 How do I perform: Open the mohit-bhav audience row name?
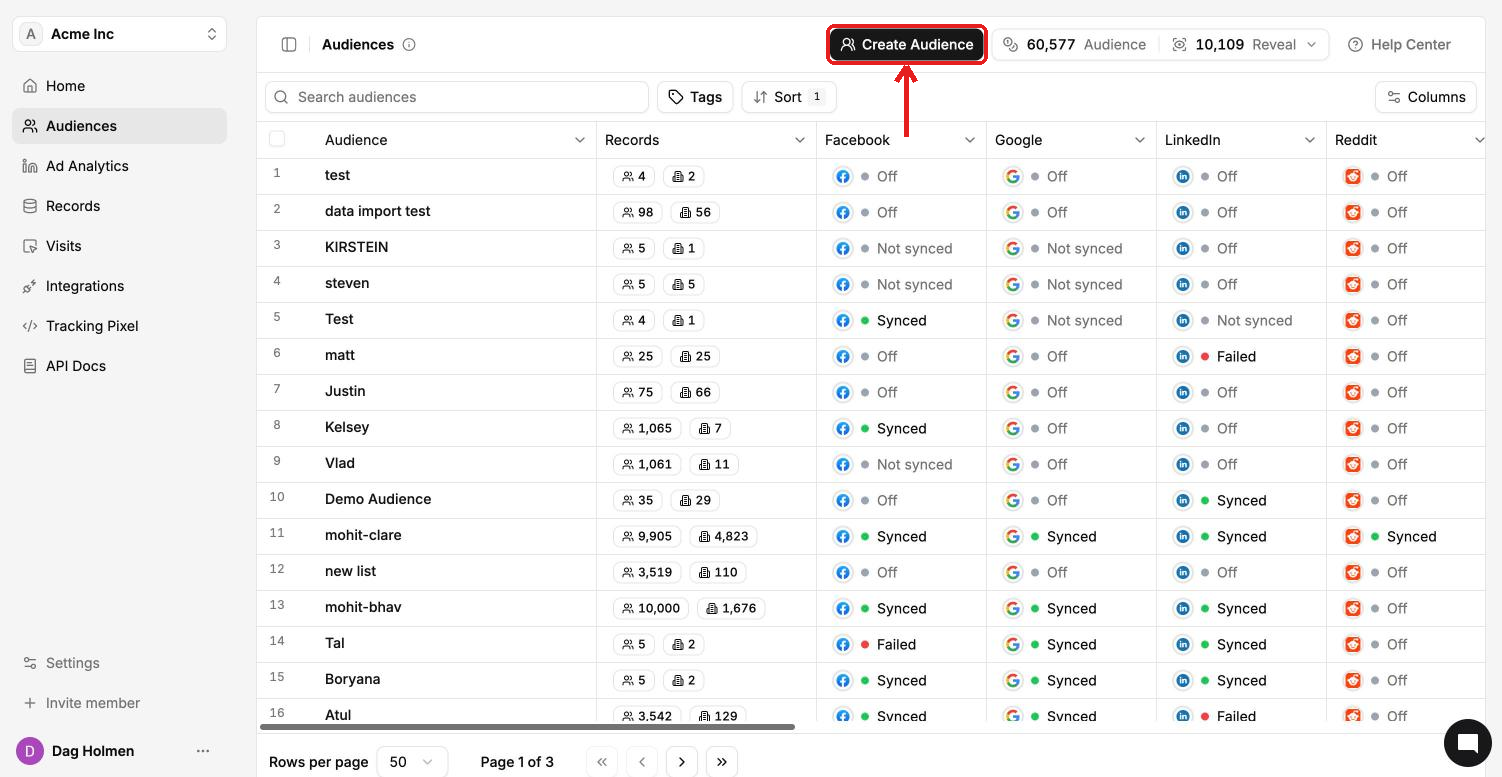(363, 607)
